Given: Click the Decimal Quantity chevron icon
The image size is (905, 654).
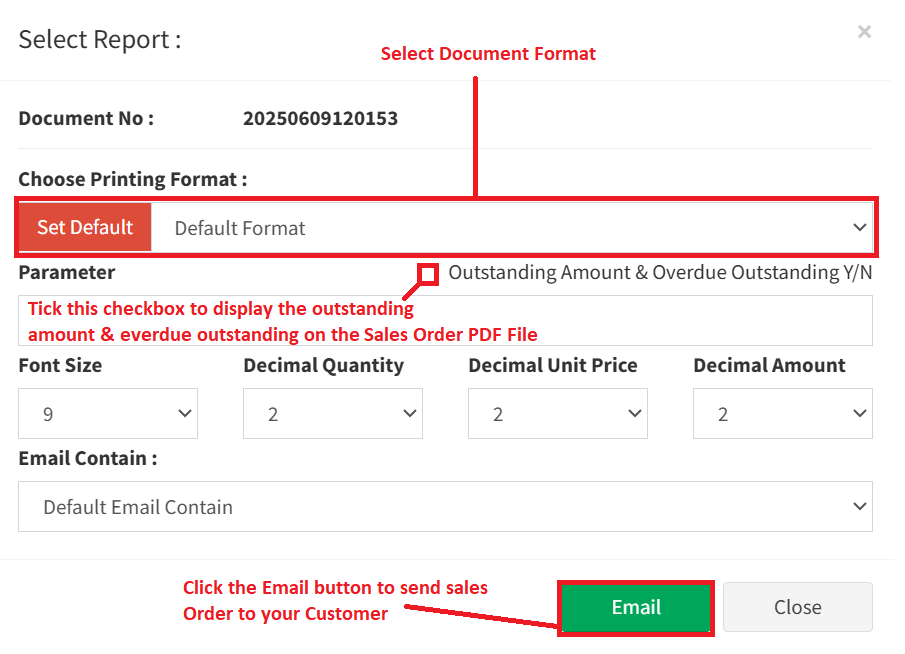Looking at the screenshot, I should (x=409, y=414).
